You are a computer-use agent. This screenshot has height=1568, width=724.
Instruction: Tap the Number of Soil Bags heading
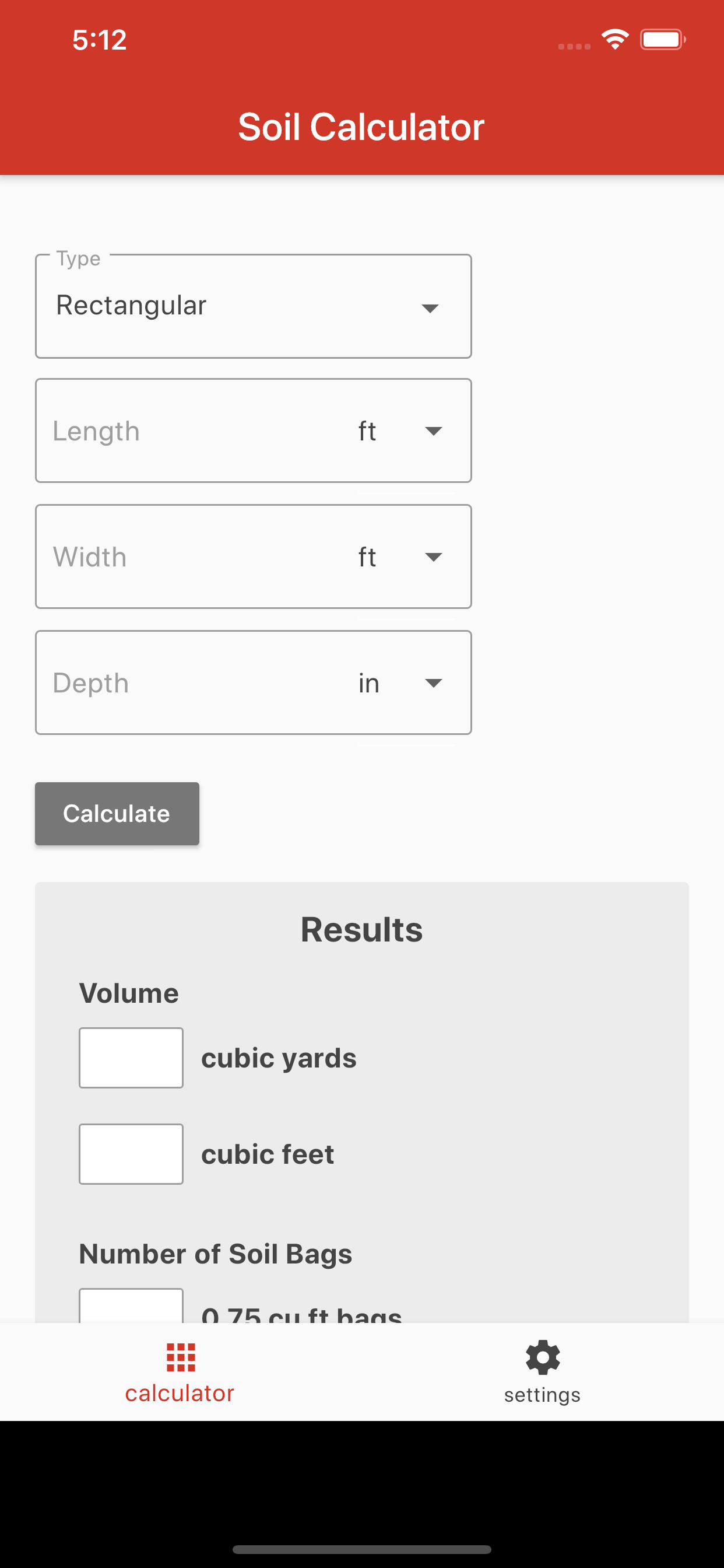tap(215, 1254)
